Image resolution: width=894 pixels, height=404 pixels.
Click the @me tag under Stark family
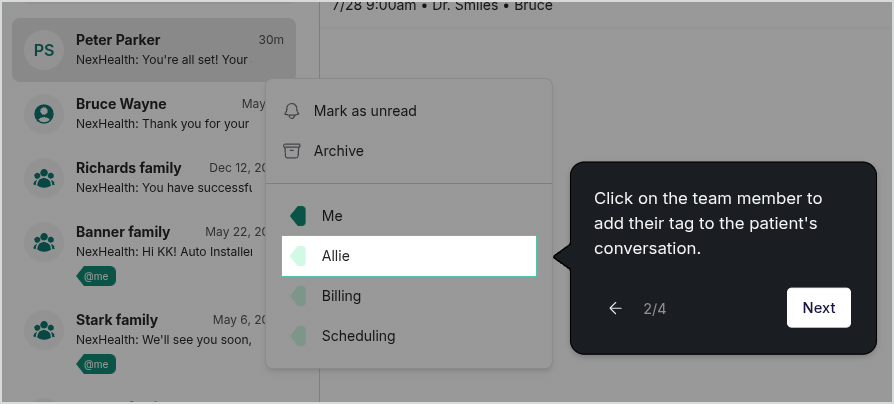[x=96, y=364]
